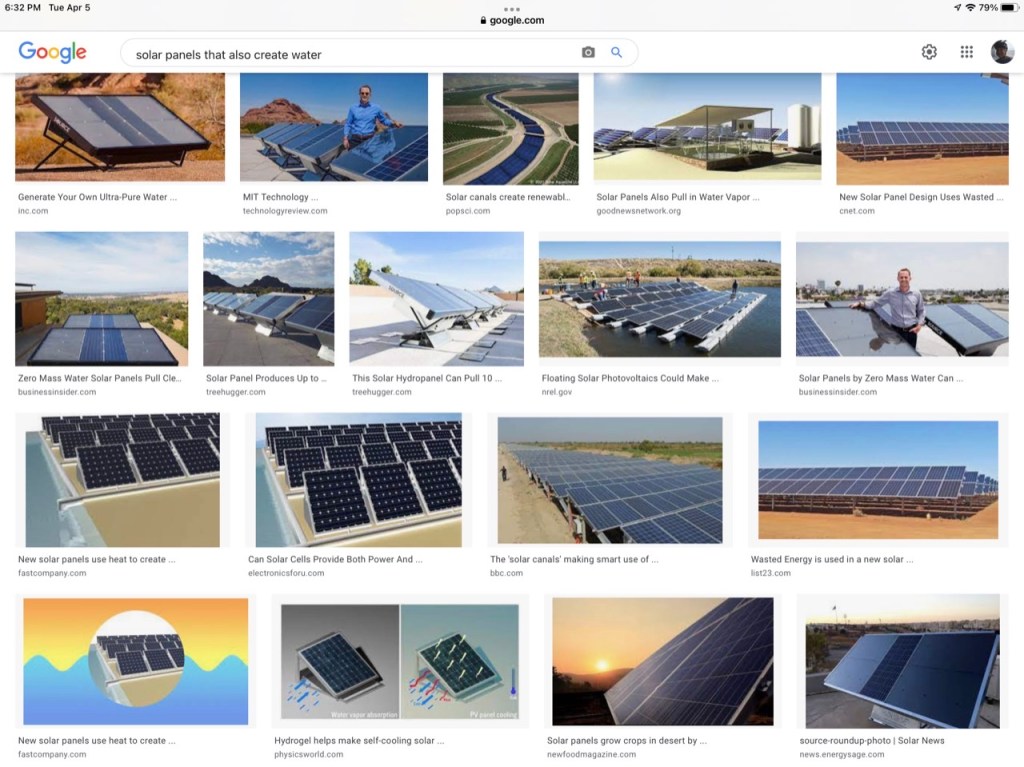
Task: Select the cnet.com solar panel design thumbnail
Action: [x=922, y=127]
